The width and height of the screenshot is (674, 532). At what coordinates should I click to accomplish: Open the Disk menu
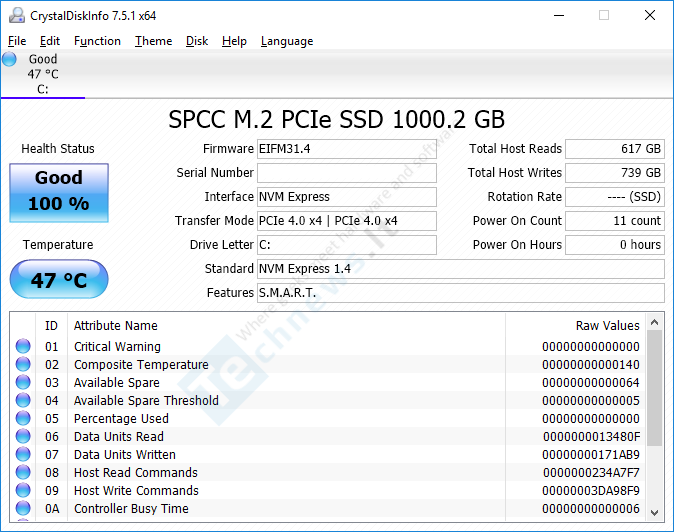197,41
